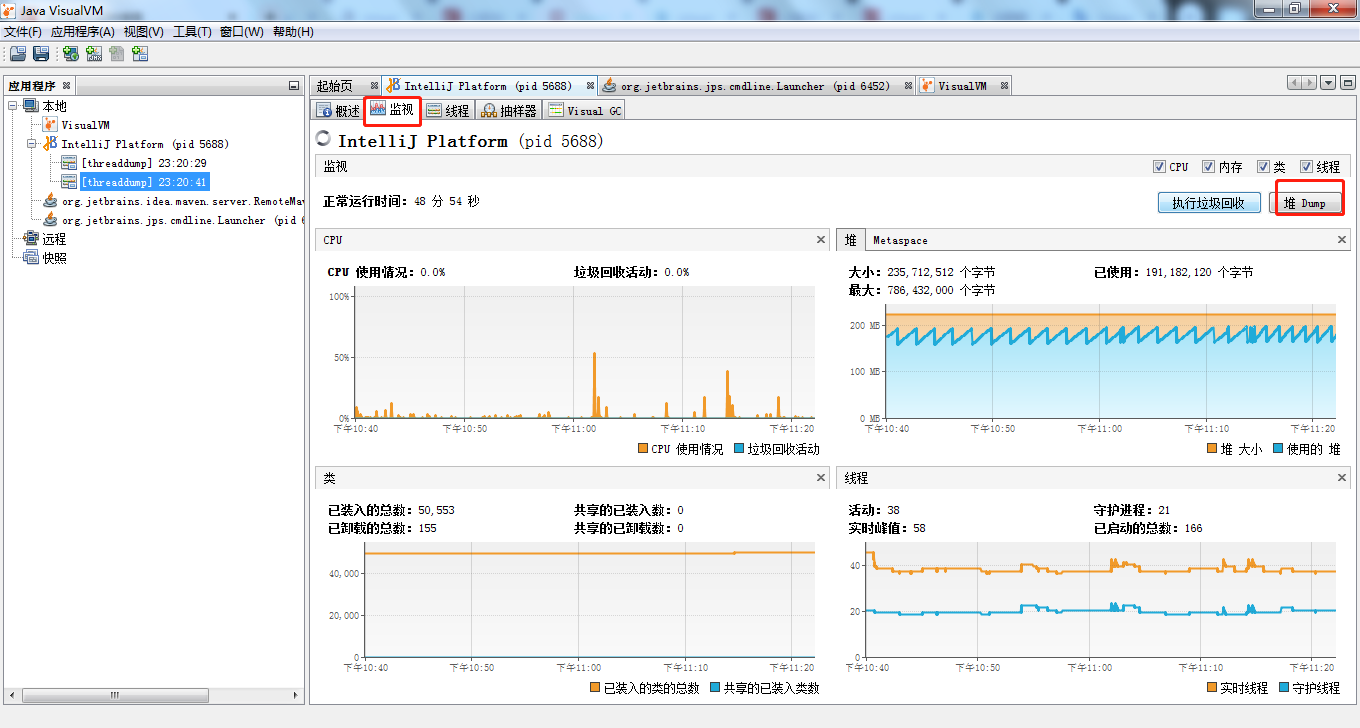Open the 视图(V) menu

tap(144, 32)
